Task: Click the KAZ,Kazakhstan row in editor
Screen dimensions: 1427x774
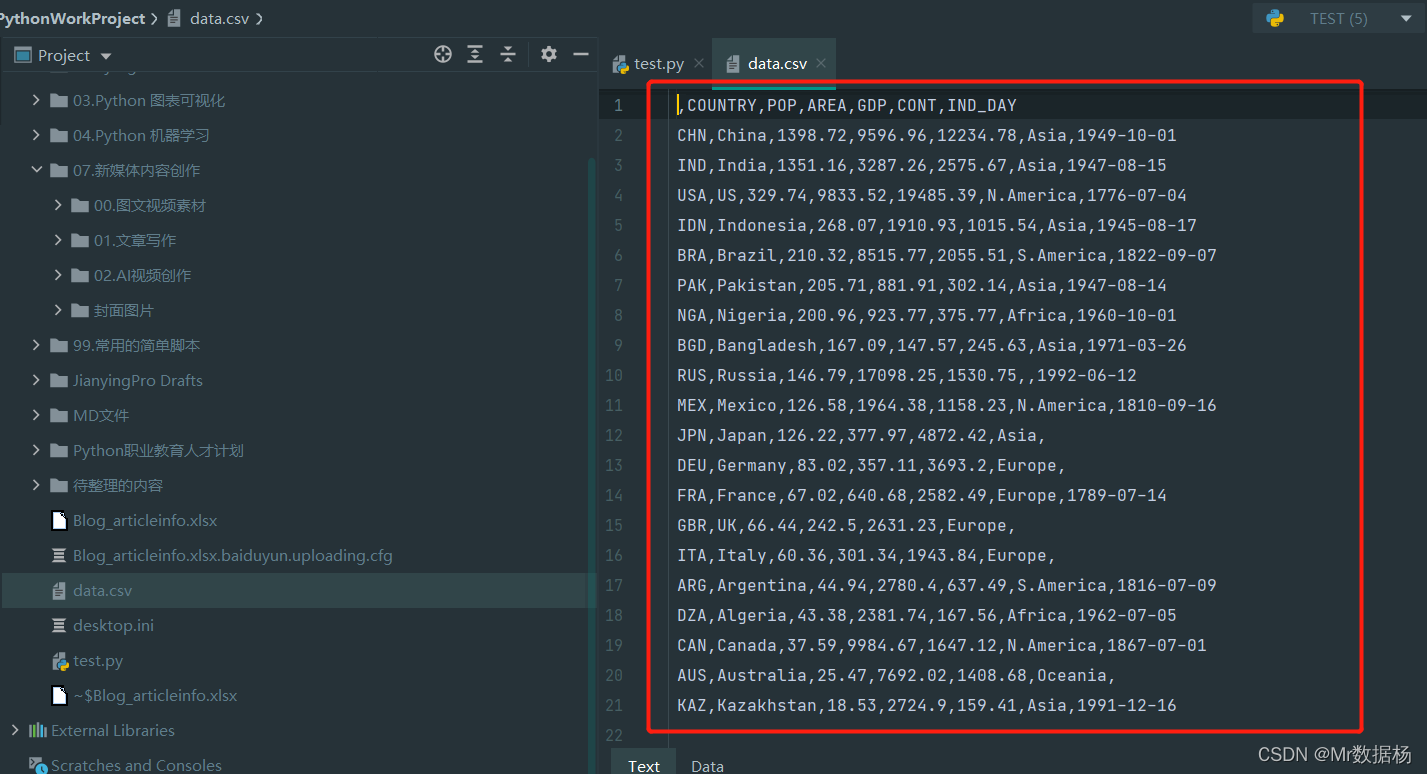Action: (927, 705)
